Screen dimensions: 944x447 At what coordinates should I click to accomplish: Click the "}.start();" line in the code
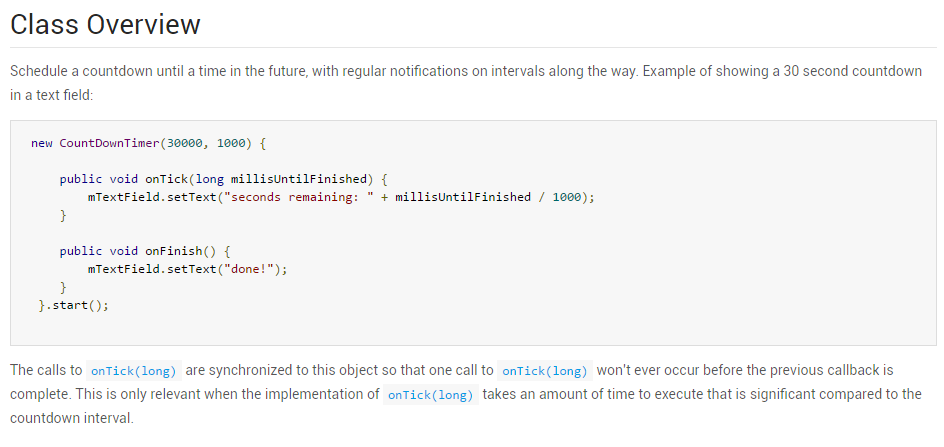[x=73, y=305]
